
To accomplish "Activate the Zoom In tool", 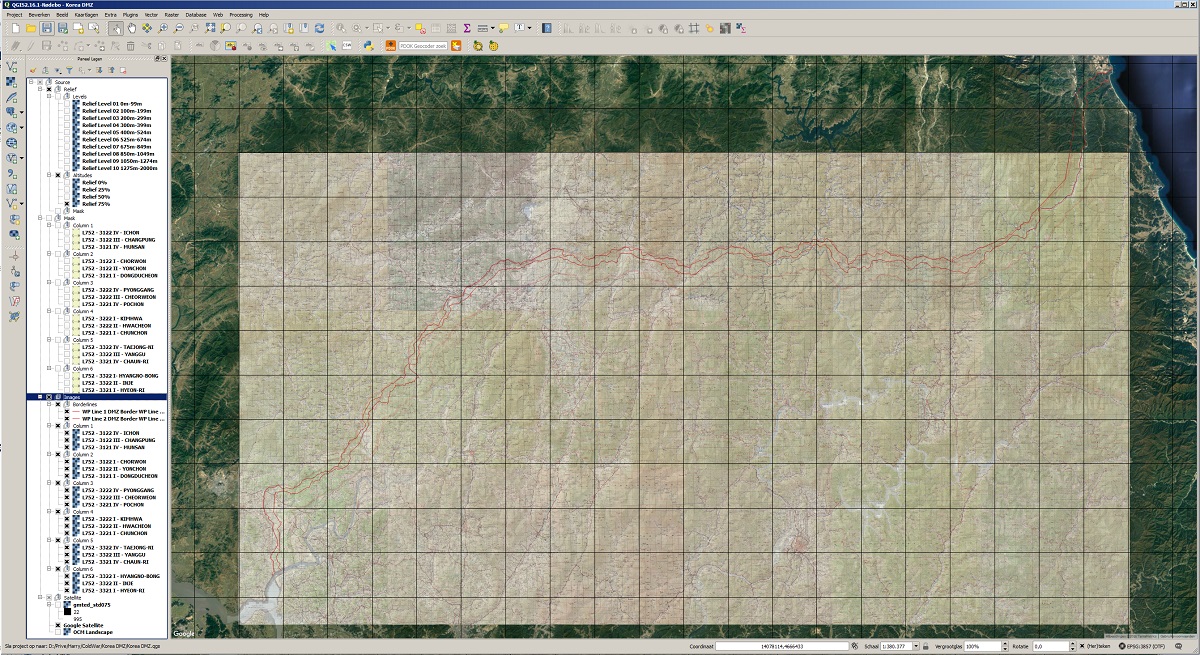I will [162, 30].
